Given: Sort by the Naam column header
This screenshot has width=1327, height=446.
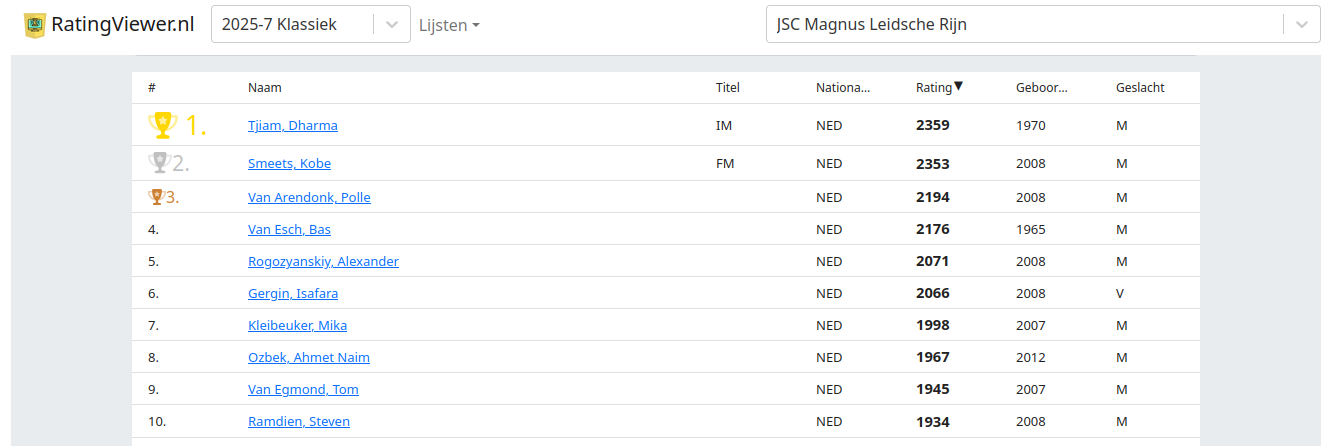Looking at the screenshot, I should 265,88.
